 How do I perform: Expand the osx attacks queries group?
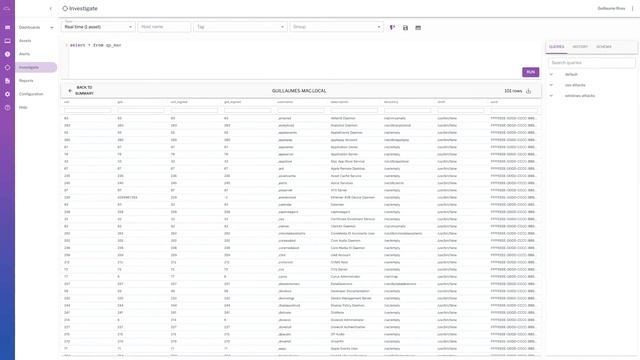click(x=551, y=85)
